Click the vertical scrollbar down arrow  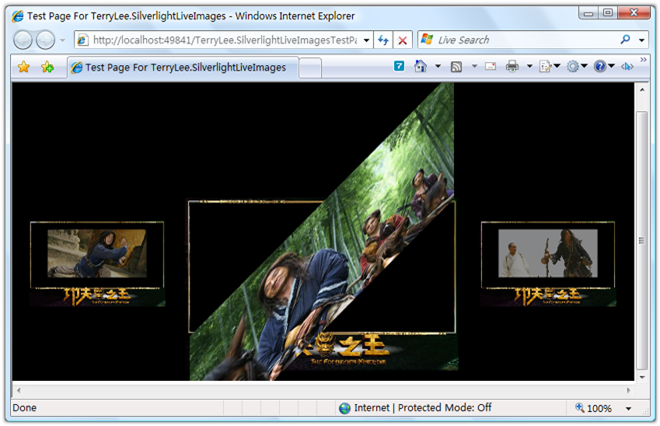(642, 377)
